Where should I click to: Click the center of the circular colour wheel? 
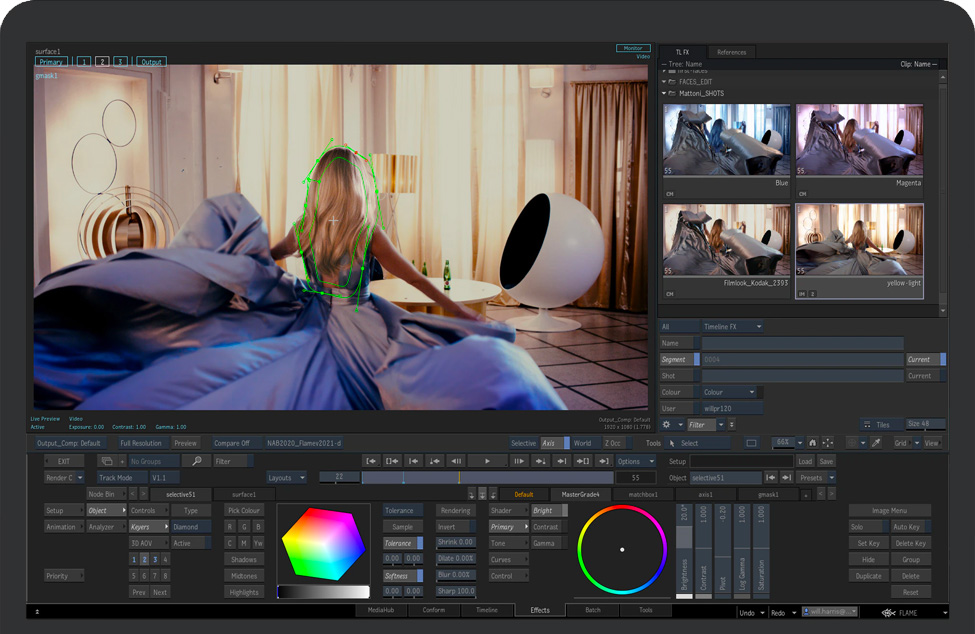(622, 549)
